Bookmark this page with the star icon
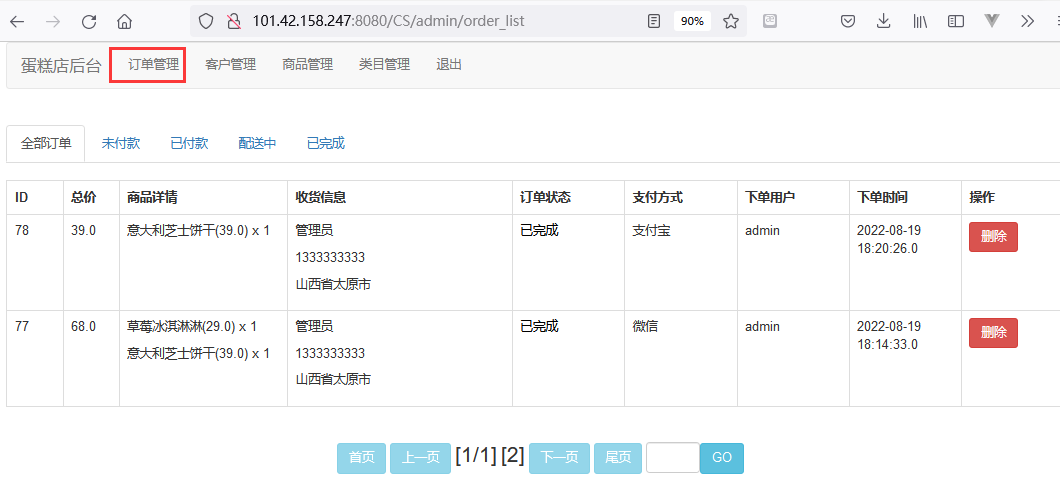This screenshot has height=498, width=1060. click(731, 21)
